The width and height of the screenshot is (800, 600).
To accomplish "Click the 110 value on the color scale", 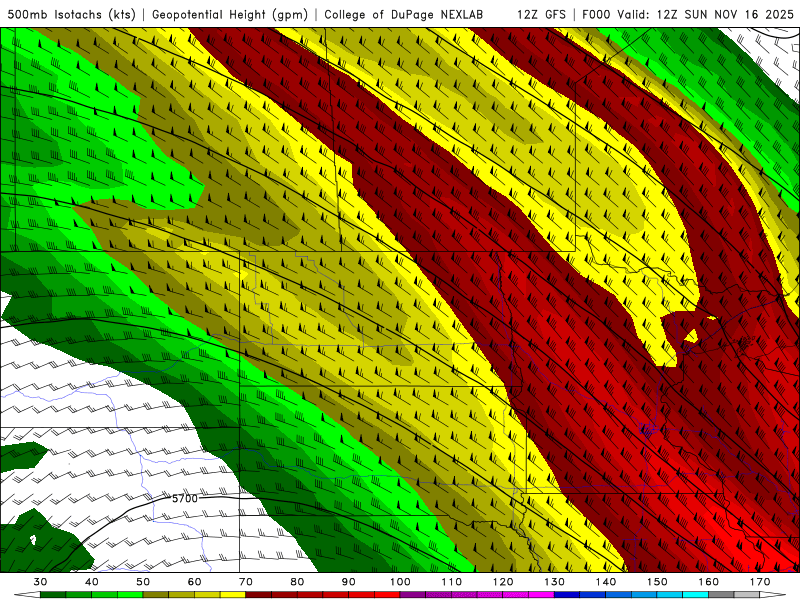I will (452, 582).
